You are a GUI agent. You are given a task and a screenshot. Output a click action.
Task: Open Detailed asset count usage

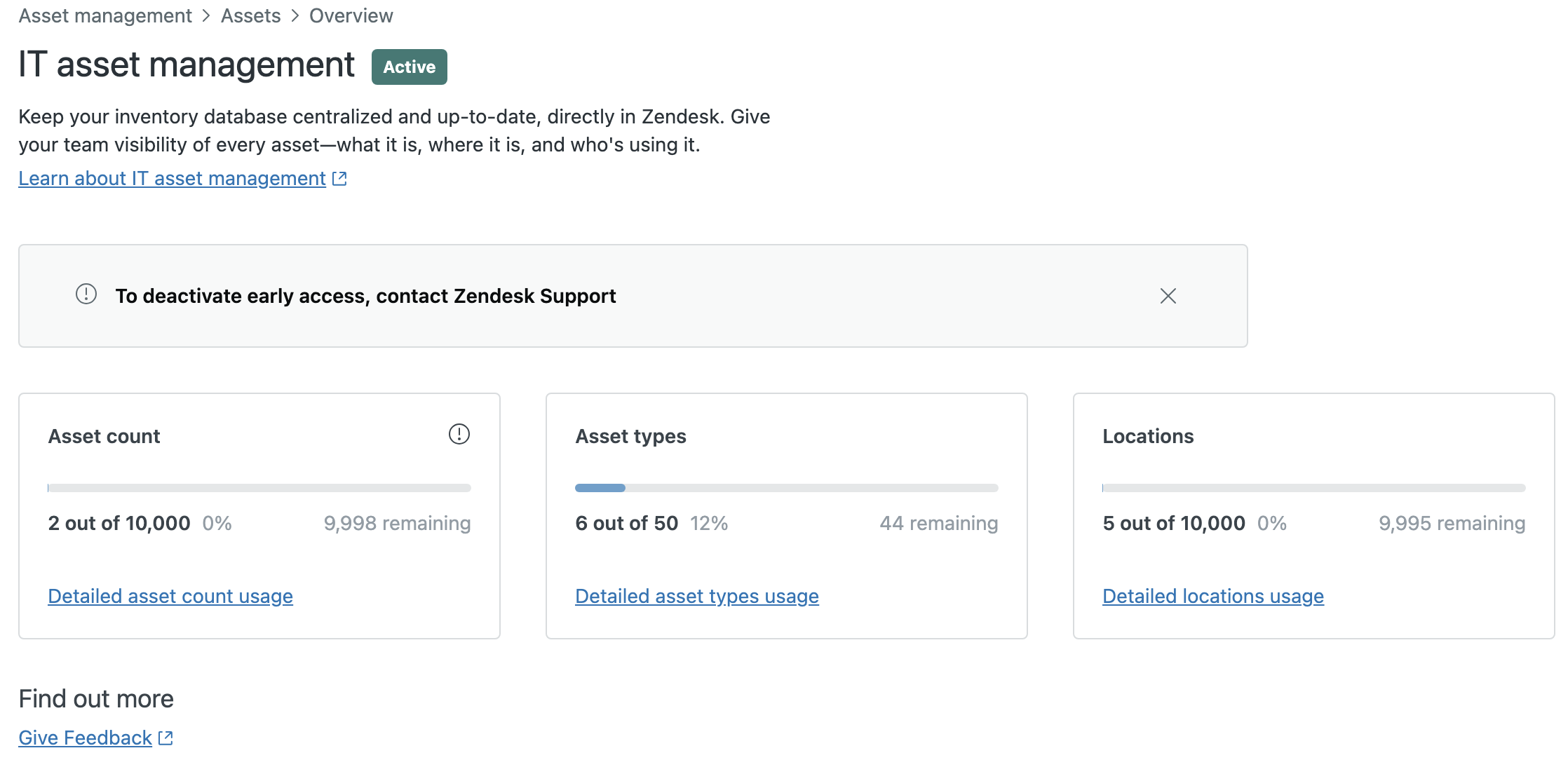(x=170, y=596)
